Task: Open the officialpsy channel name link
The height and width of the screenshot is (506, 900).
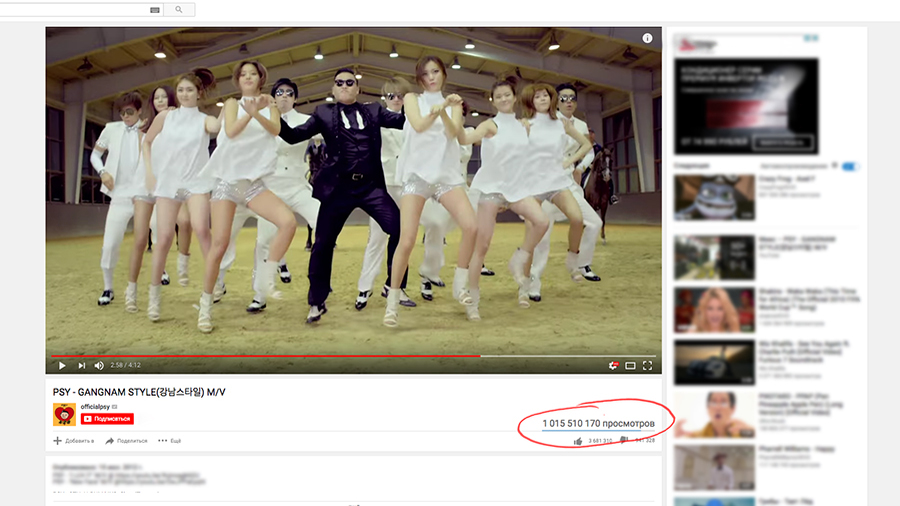Action: pyautogui.click(x=95, y=407)
